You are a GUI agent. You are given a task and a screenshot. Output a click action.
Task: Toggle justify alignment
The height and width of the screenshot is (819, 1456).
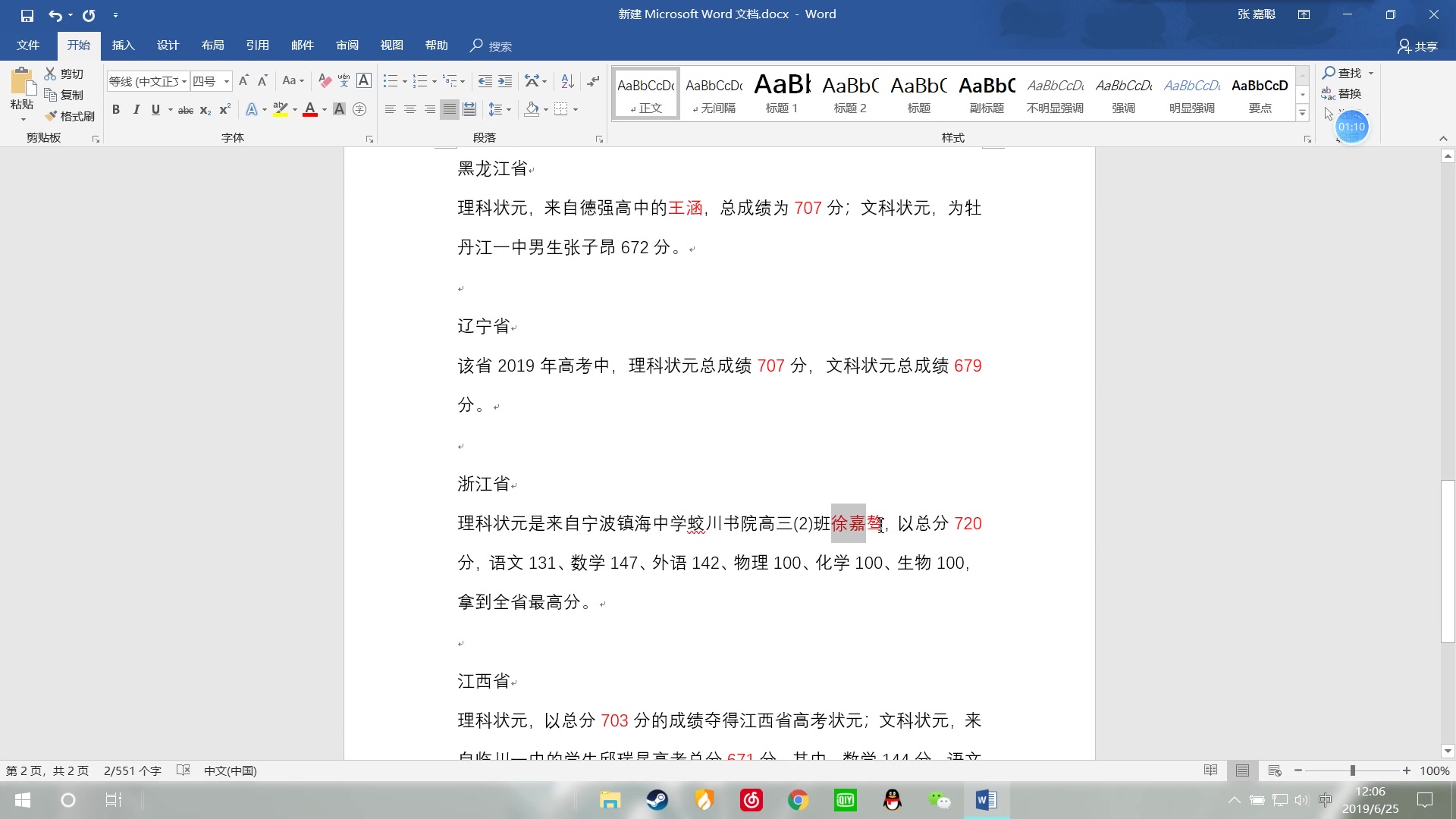450,110
